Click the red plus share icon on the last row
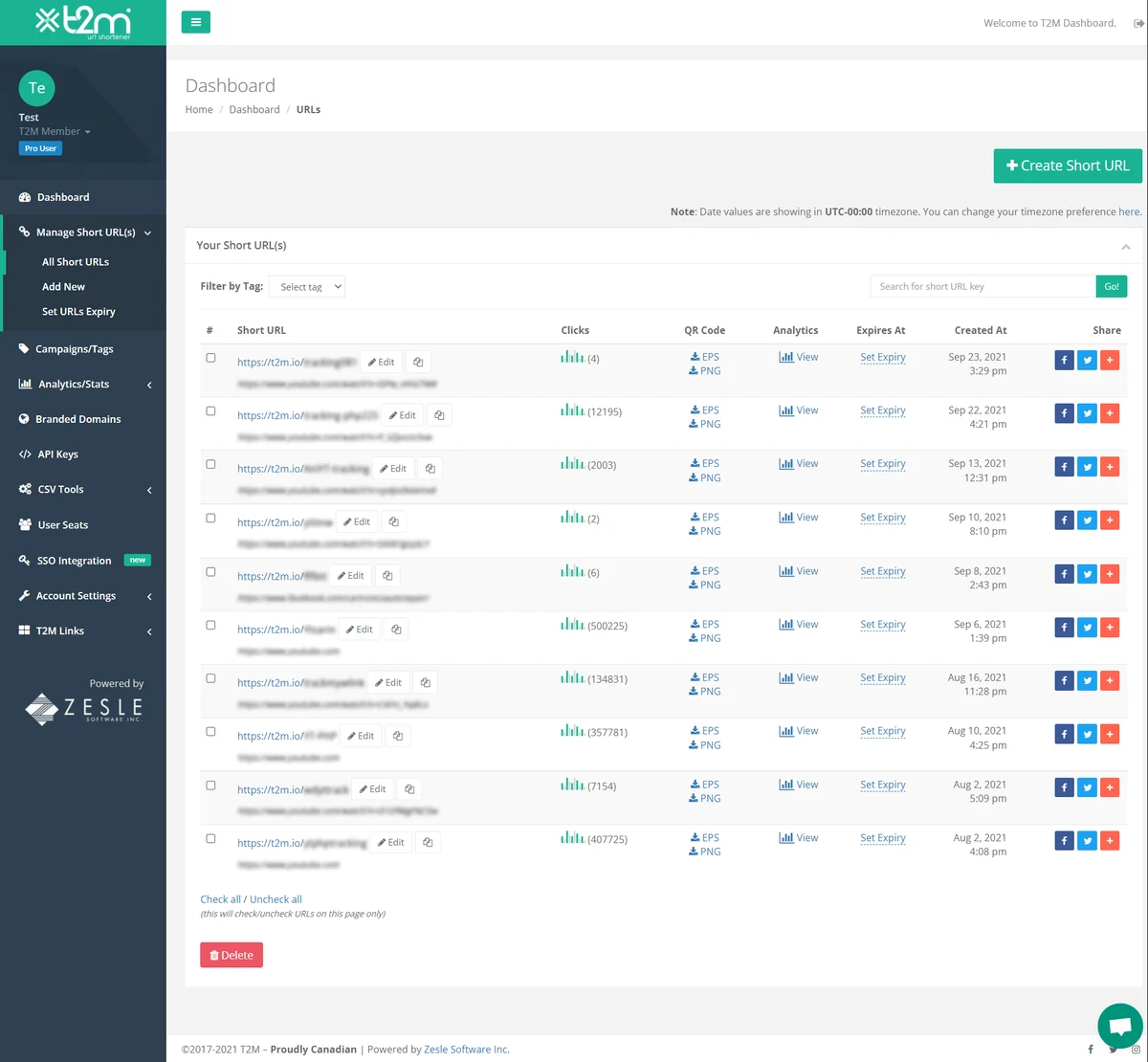 [1110, 840]
